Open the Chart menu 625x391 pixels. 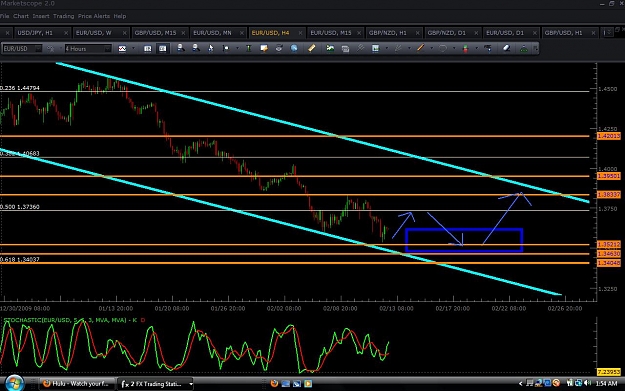[x=21, y=16]
